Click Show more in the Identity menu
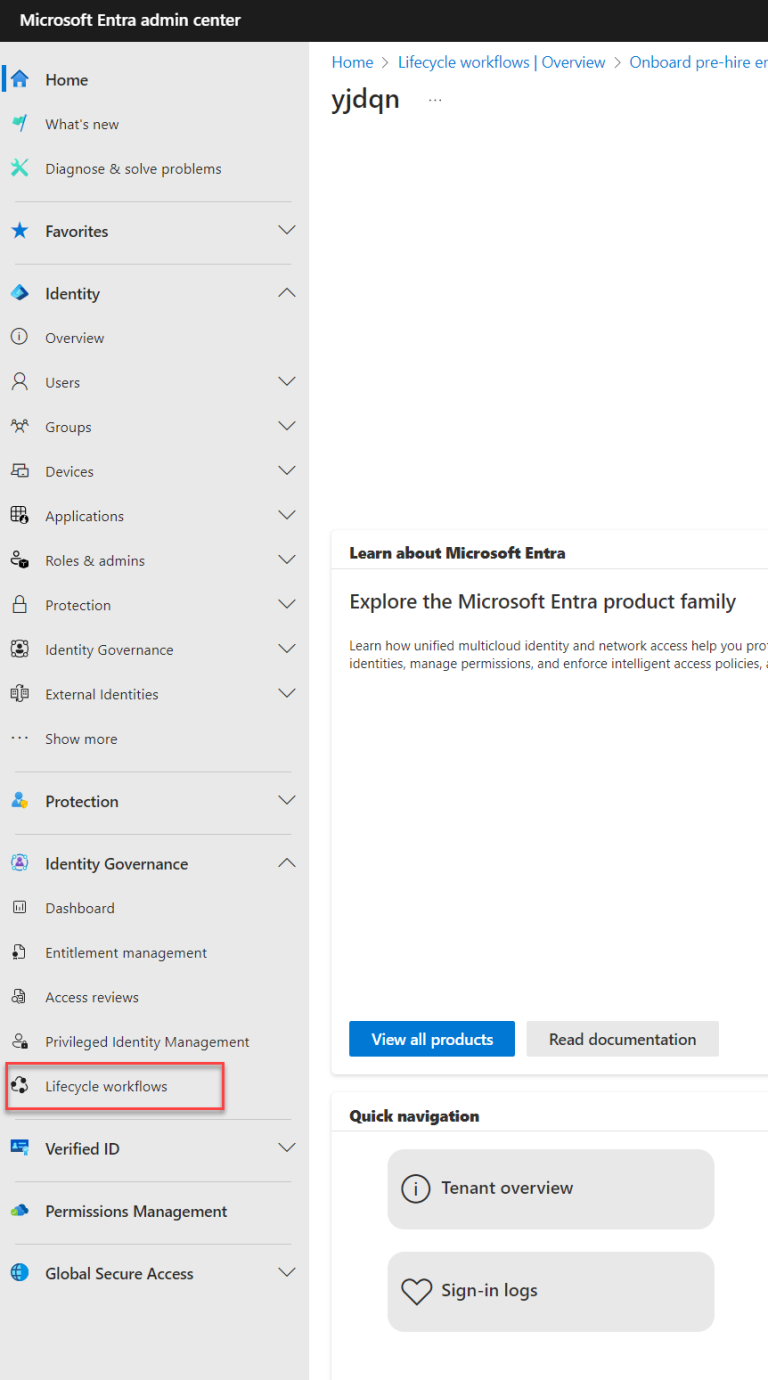This screenshot has width=768, height=1380. coord(81,739)
